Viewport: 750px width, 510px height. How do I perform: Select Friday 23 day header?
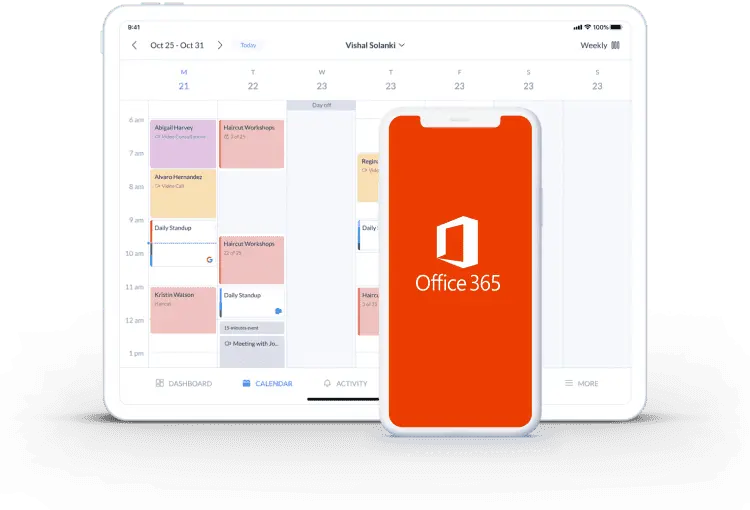click(459, 79)
